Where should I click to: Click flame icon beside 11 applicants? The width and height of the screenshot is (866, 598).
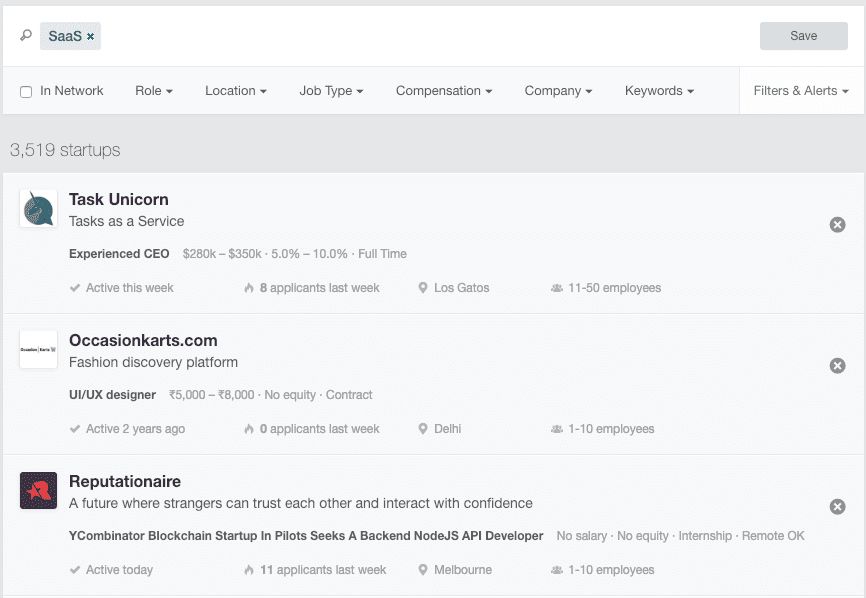[x=249, y=570]
